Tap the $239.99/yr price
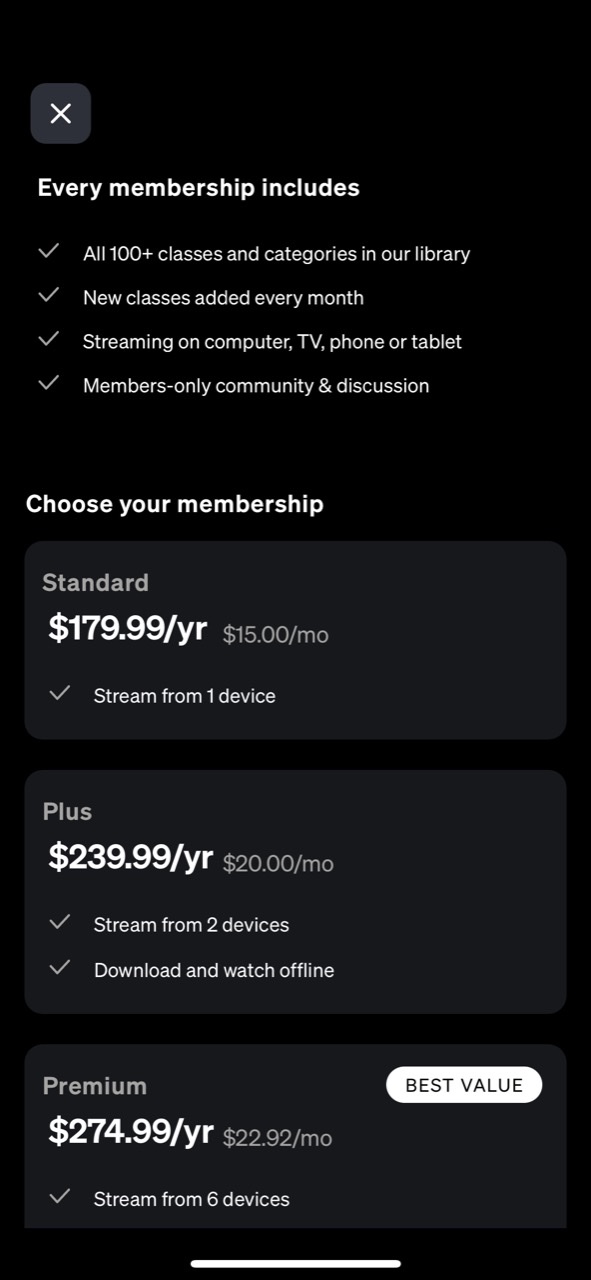 pyautogui.click(x=131, y=858)
